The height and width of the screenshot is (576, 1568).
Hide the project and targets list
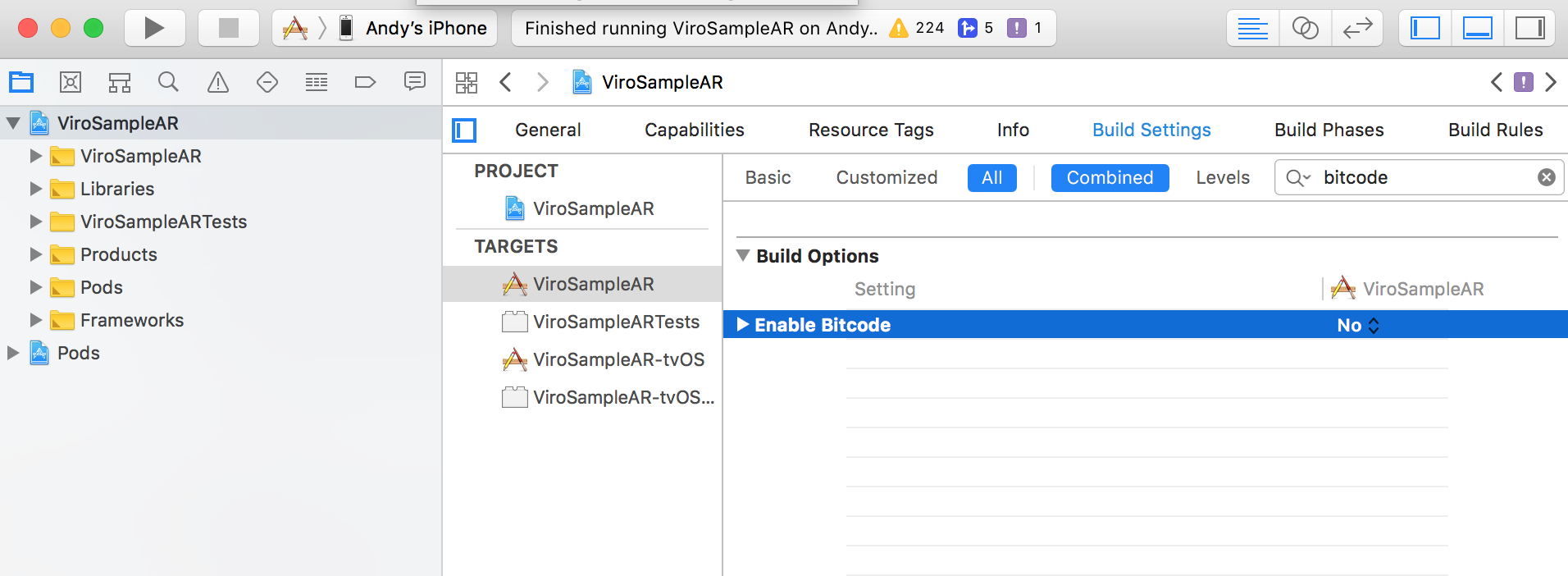tap(464, 130)
